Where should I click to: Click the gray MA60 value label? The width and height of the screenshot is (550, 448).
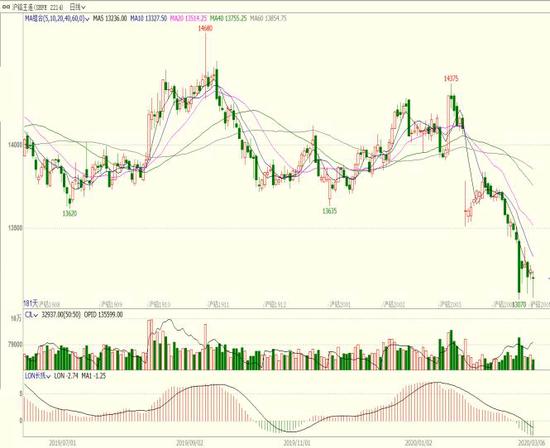click(268, 18)
